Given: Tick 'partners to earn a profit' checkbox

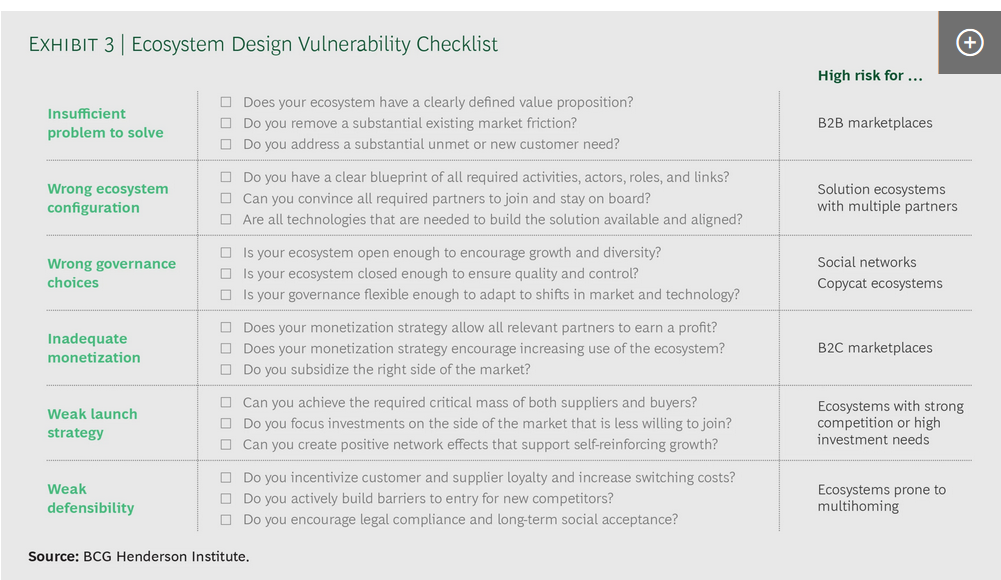Looking at the screenshot, I should click(x=226, y=327).
